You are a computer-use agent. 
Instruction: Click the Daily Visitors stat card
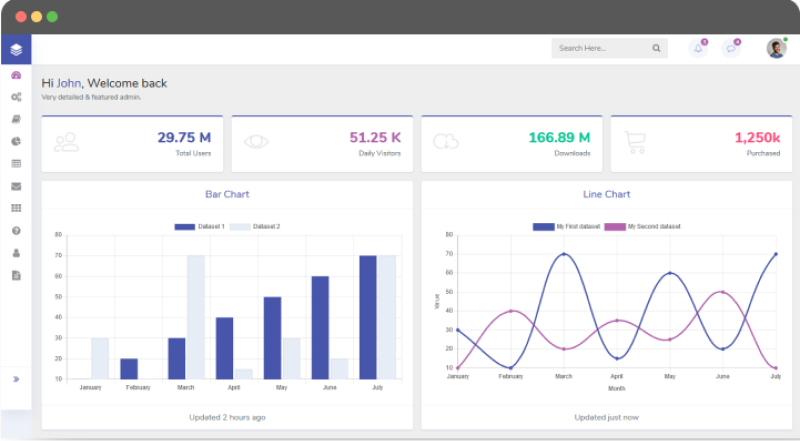coord(324,144)
